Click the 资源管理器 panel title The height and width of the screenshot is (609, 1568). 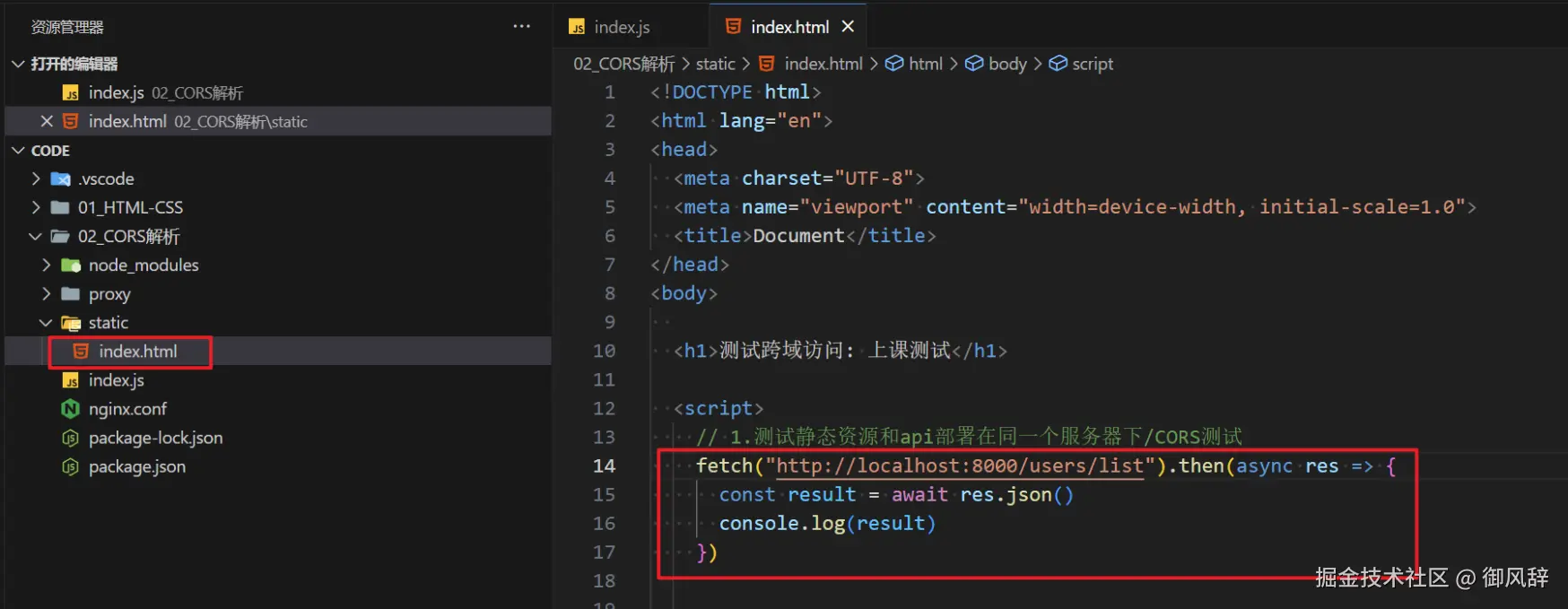[x=67, y=27]
